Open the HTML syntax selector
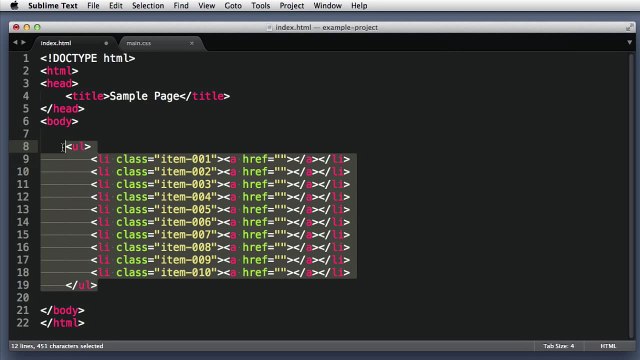640x360 pixels. 608,346
